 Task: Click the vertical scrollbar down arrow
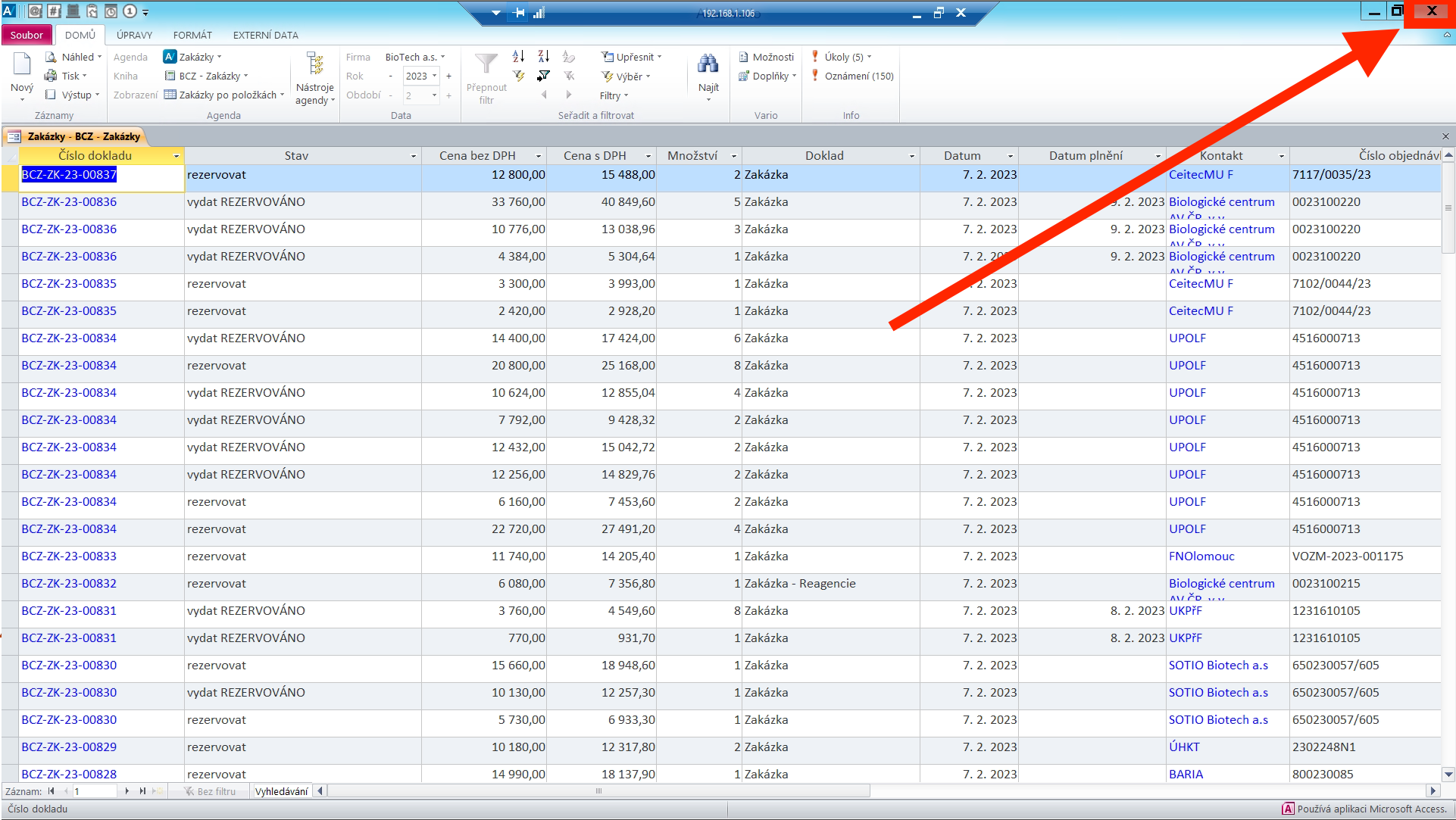point(1448,774)
